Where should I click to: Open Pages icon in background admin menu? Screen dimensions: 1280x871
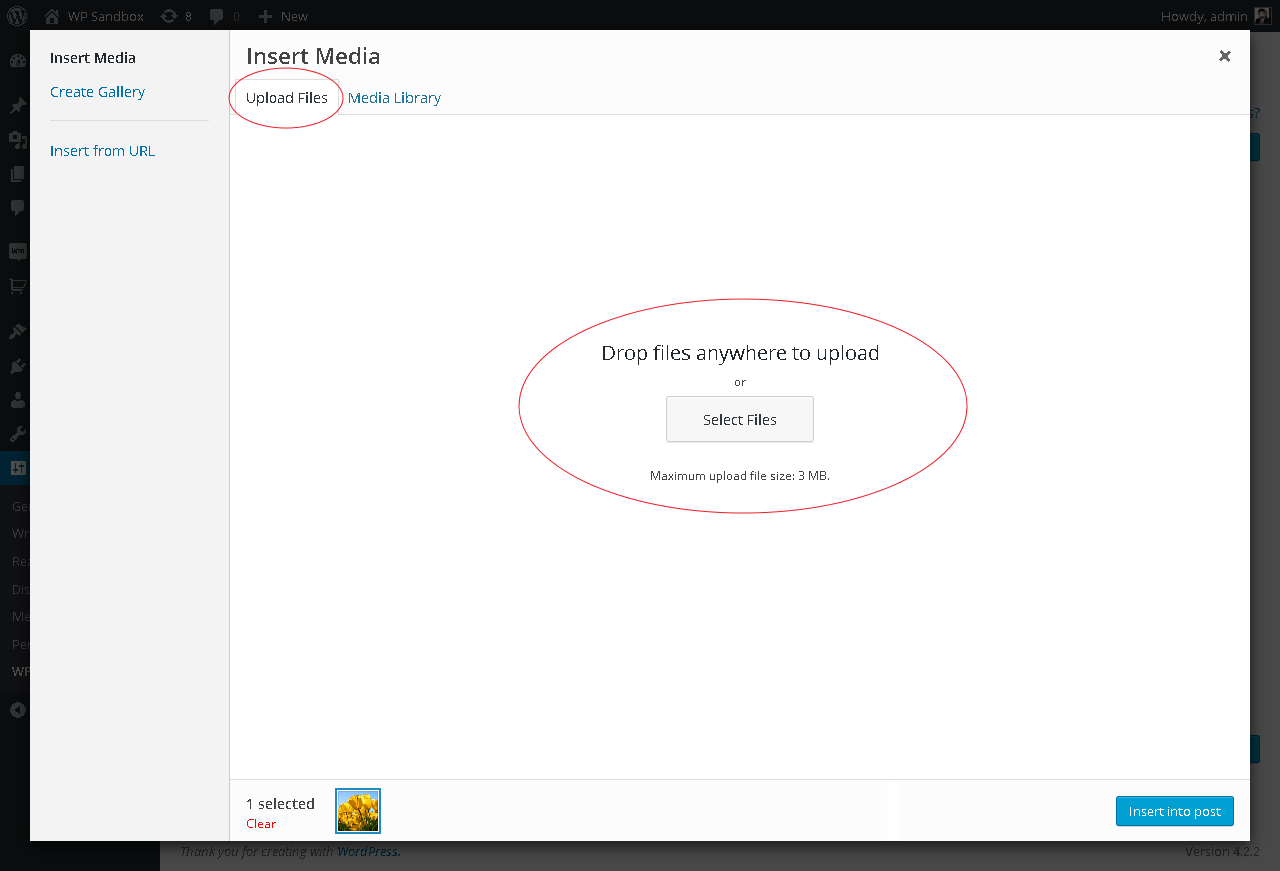coord(17,174)
